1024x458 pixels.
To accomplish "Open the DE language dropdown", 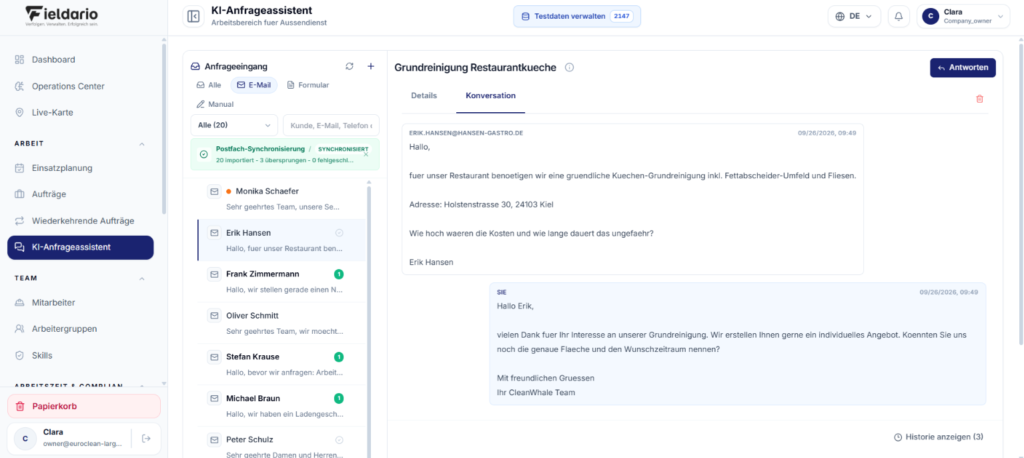I will [854, 16].
